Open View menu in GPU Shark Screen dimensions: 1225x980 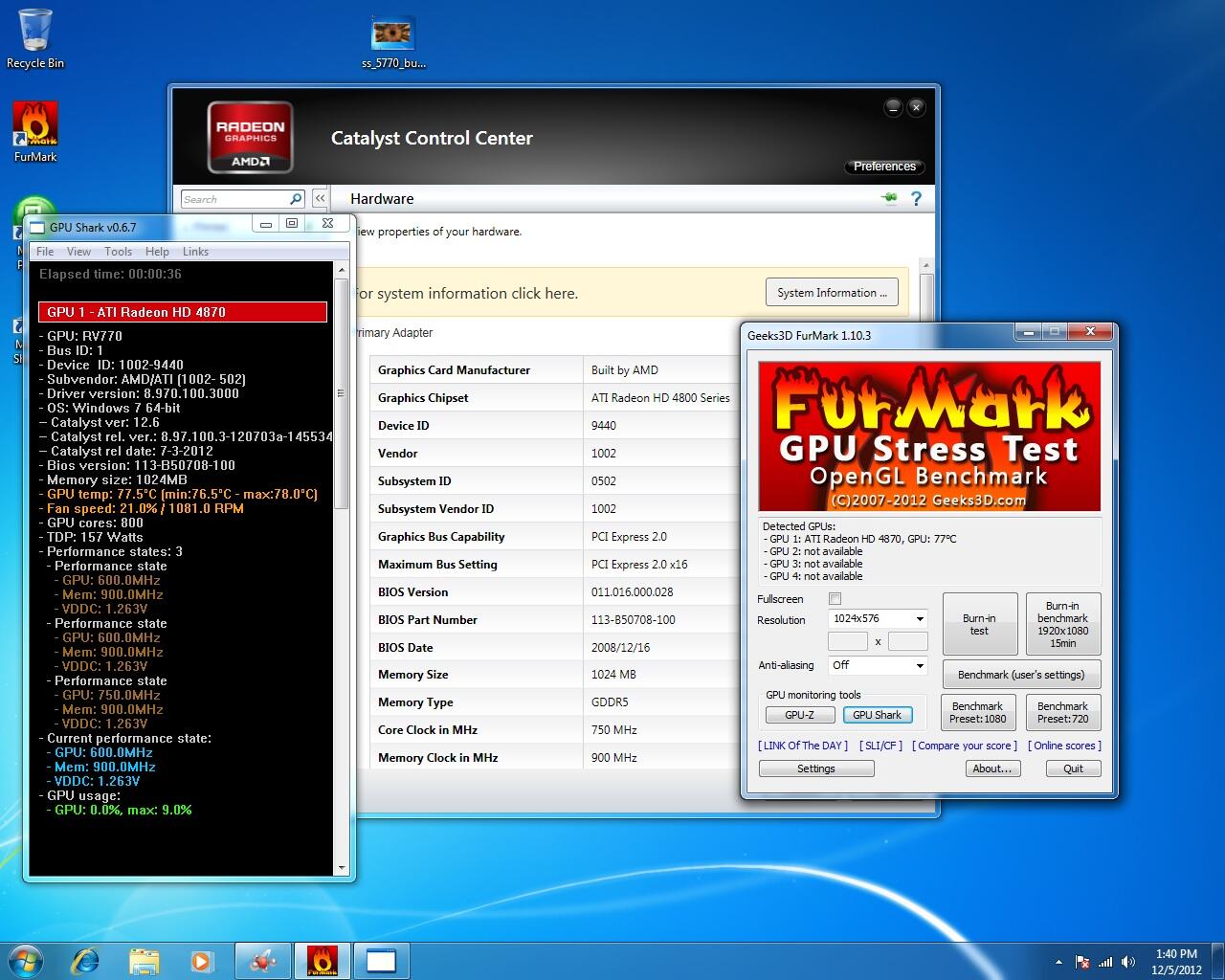pyautogui.click(x=78, y=252)
